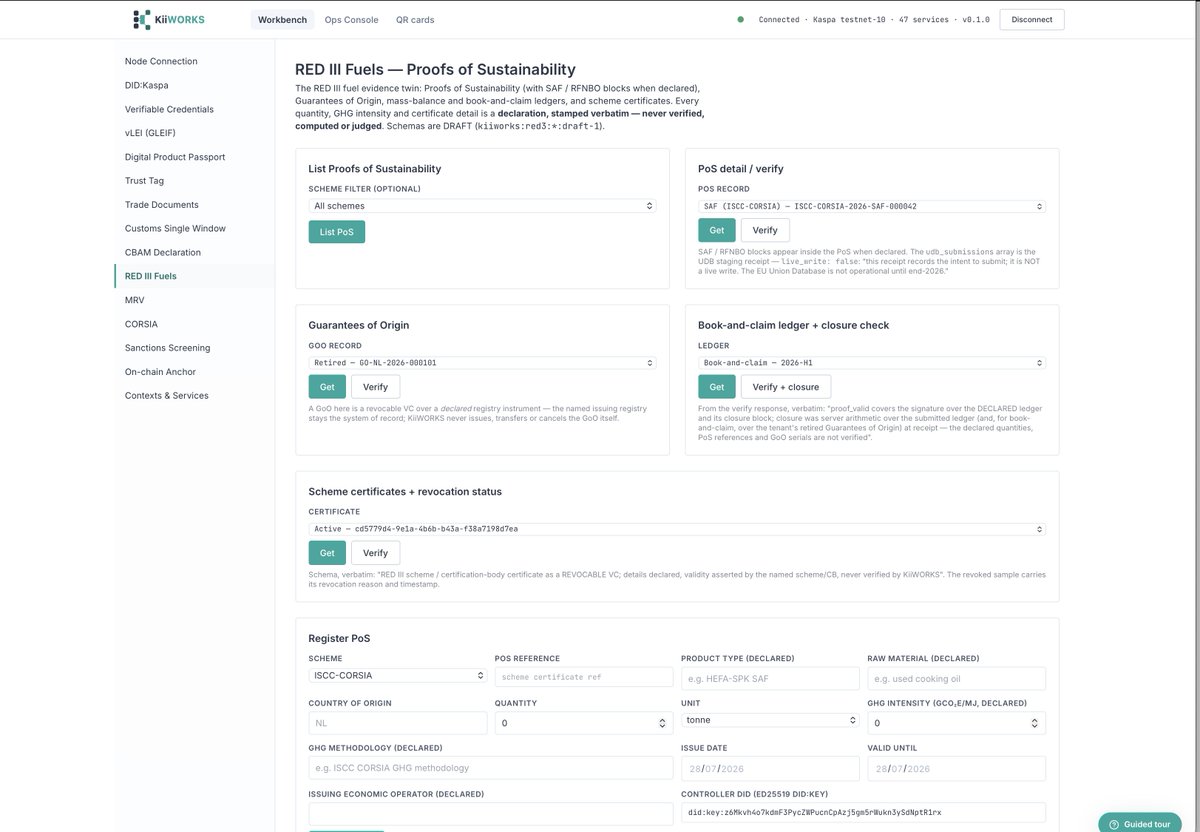
Task: Open the Ledger dropdown
Action: tap(872, 363)
